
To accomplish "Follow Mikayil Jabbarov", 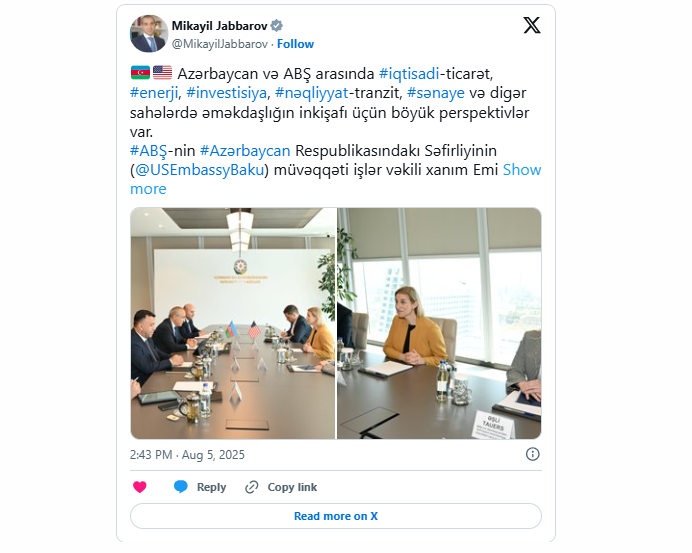I will [x=295, y=44].
